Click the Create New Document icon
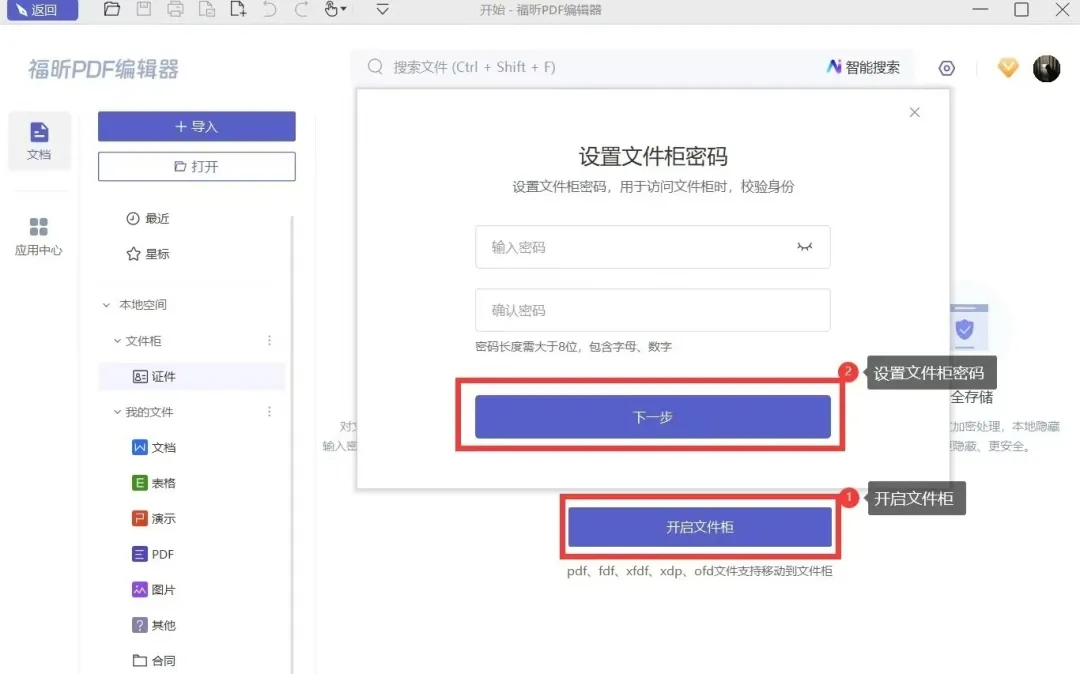This screenshot has width=1080, height=674. (238, 10)
